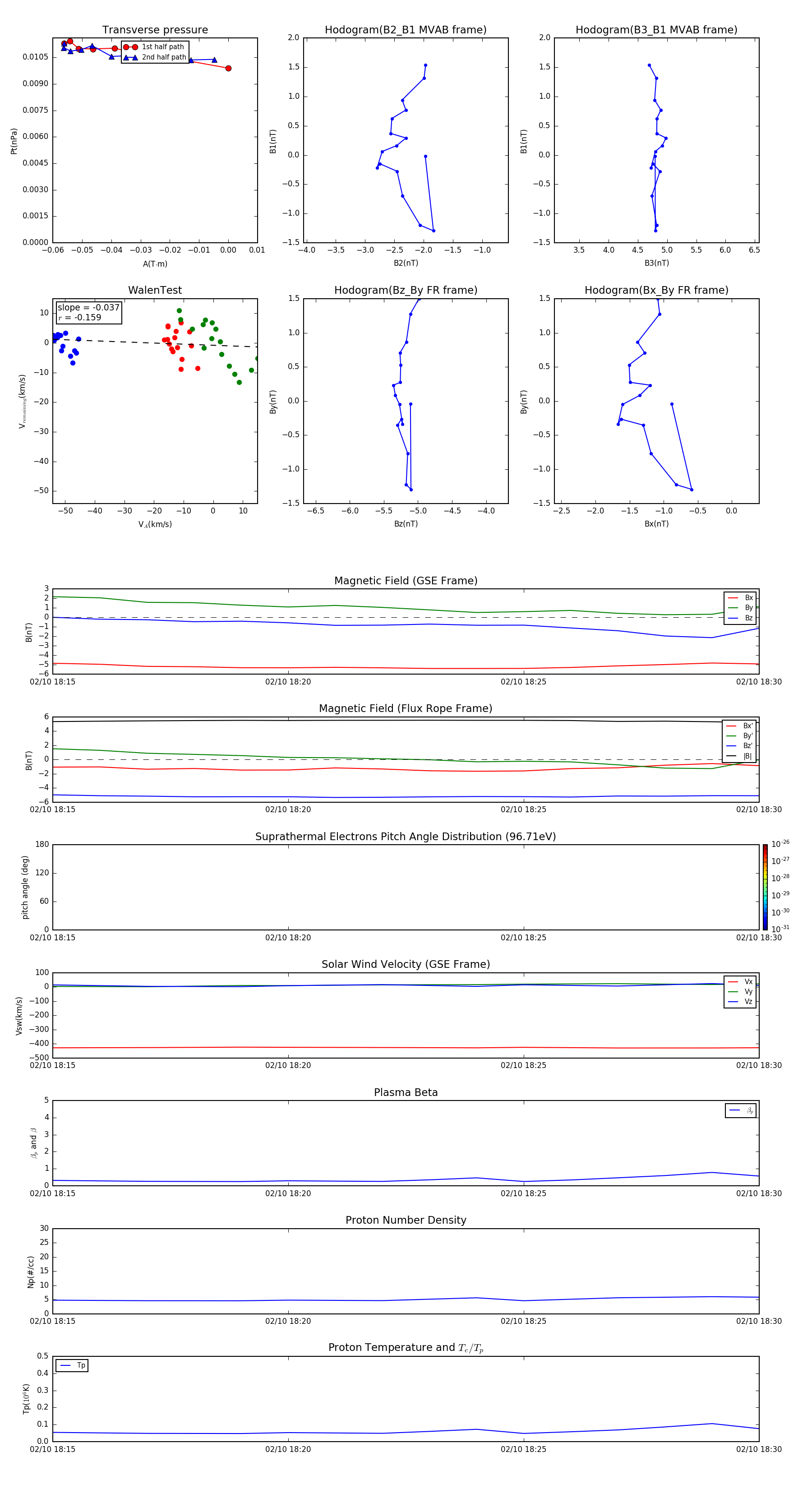Select the colorbar's top label 10^-26
This screenshot has width=812, height=1489.
click(780, 843)
